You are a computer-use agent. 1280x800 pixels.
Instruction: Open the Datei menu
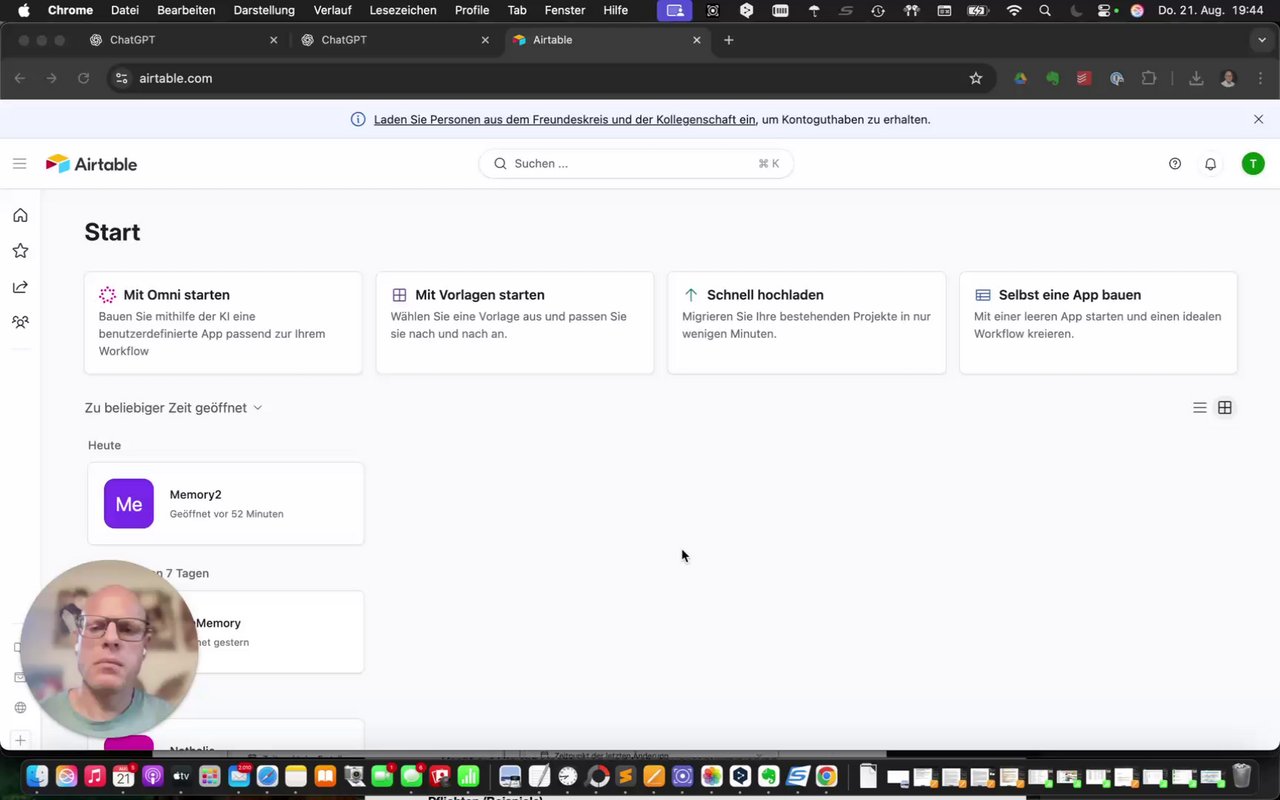click(x=125, y=10)
